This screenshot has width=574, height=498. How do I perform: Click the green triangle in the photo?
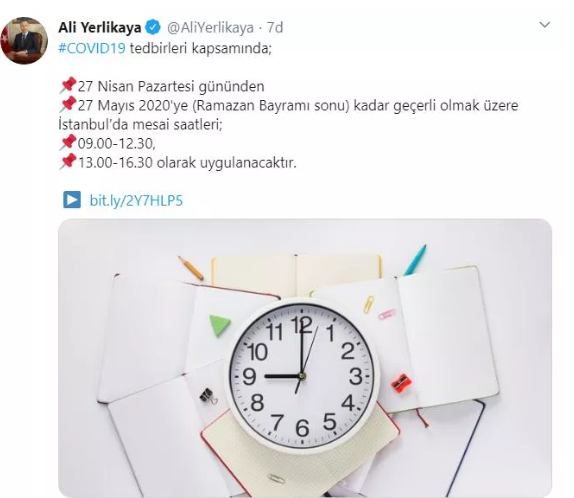[220, 325]
